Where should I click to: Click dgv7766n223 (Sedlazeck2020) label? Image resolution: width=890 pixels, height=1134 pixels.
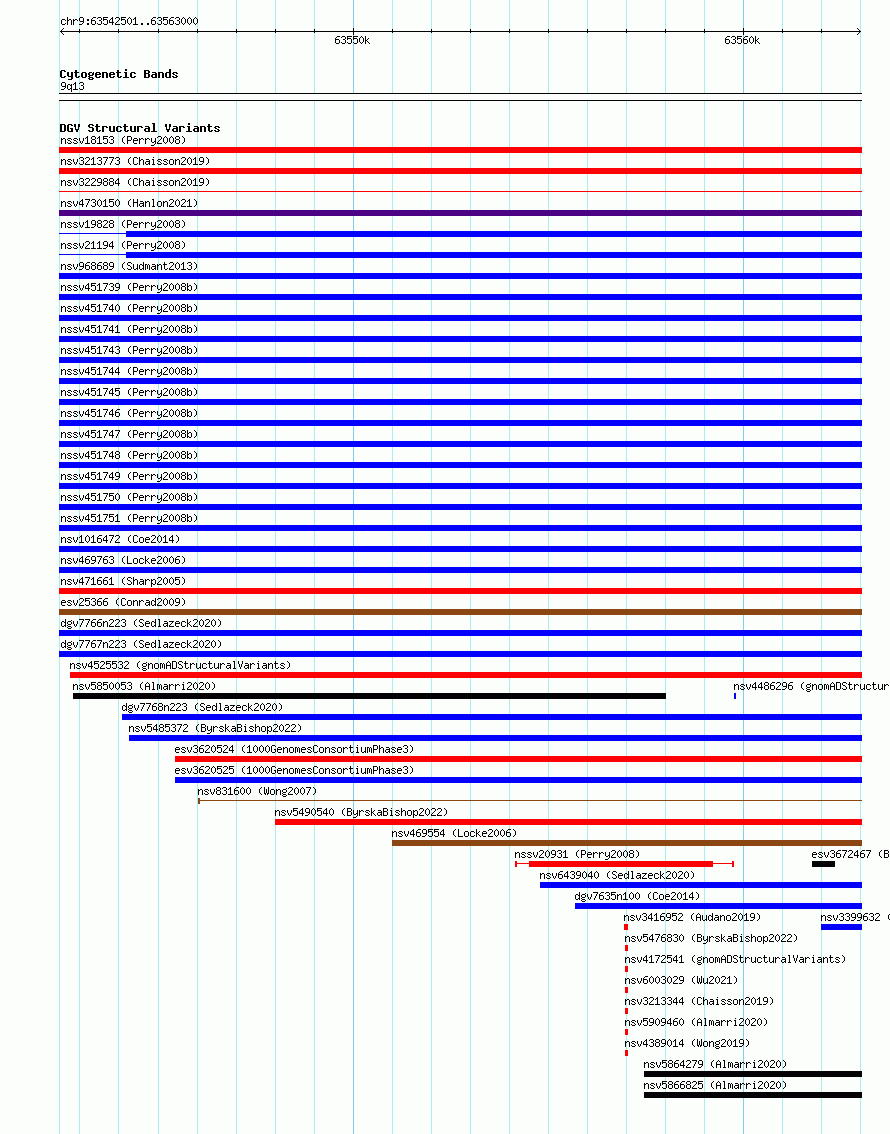141,623
